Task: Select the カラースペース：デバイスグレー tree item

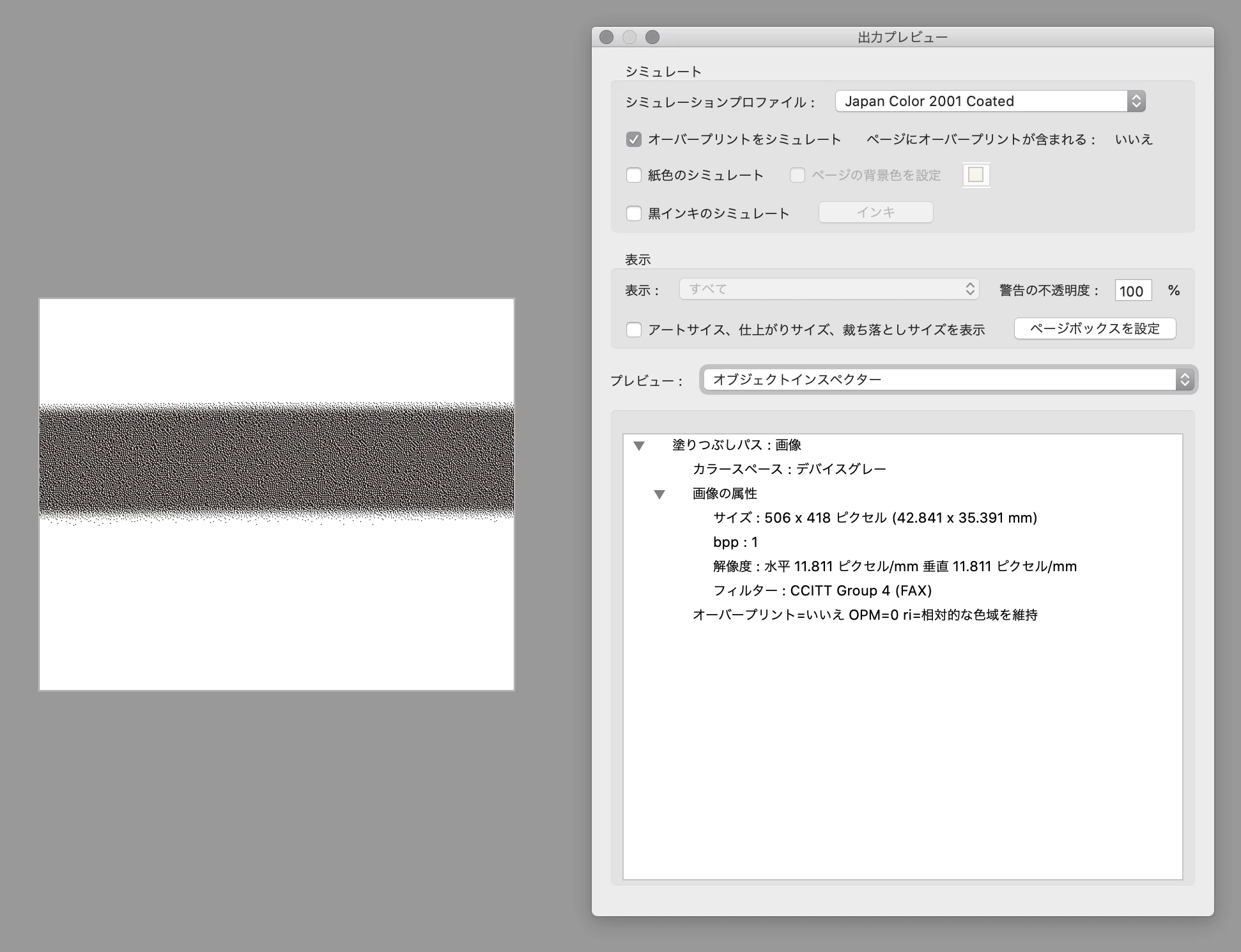Action: (x=789, y=470)
